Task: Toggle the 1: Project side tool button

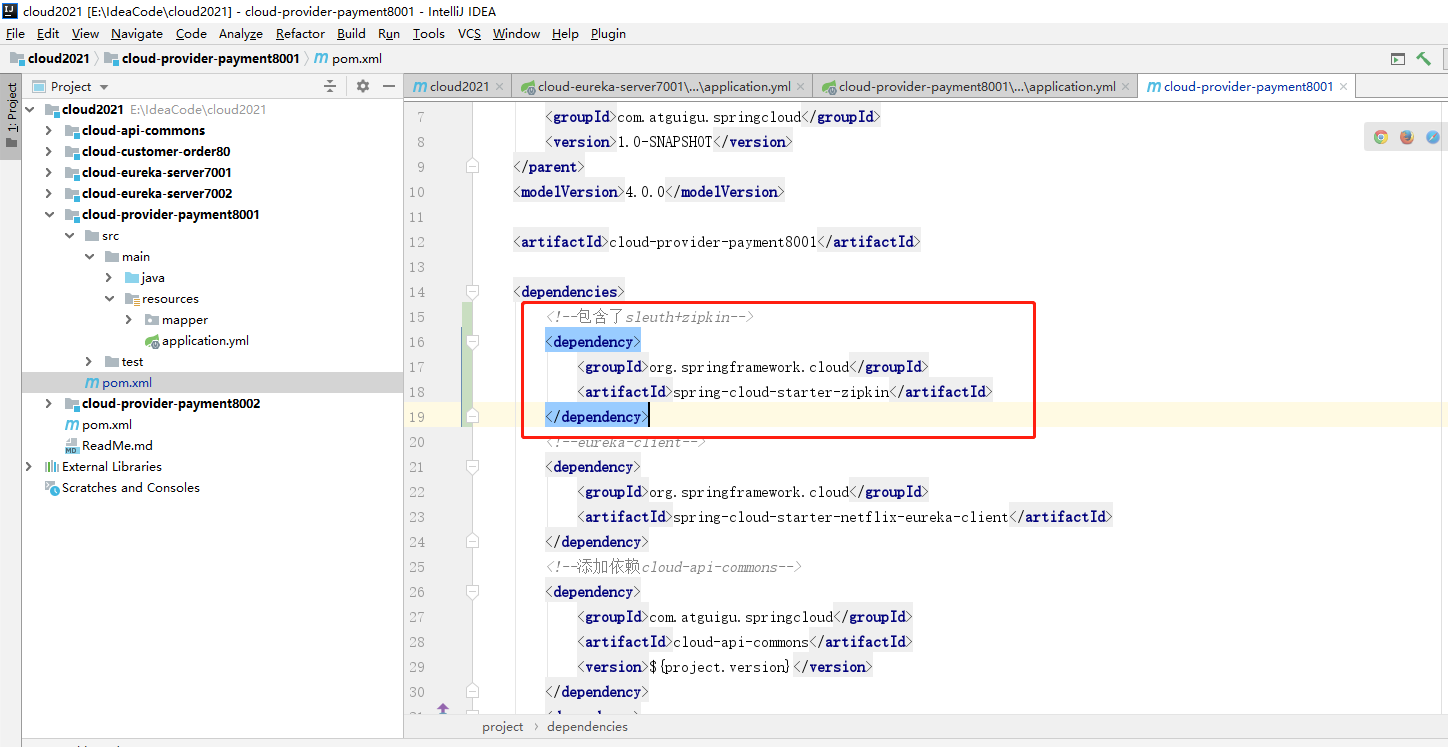Action: click(11, 115)
